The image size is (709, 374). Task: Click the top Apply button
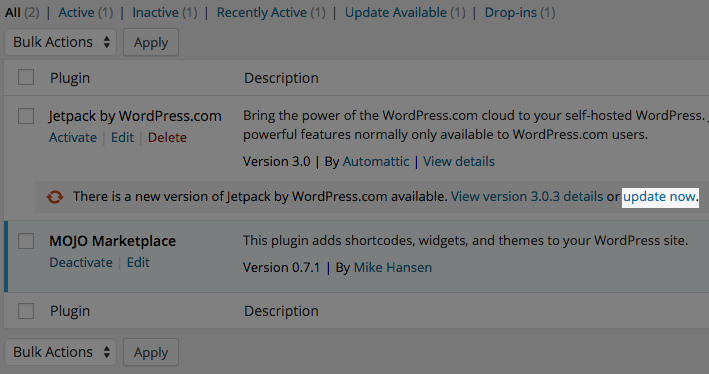(151, 43)
